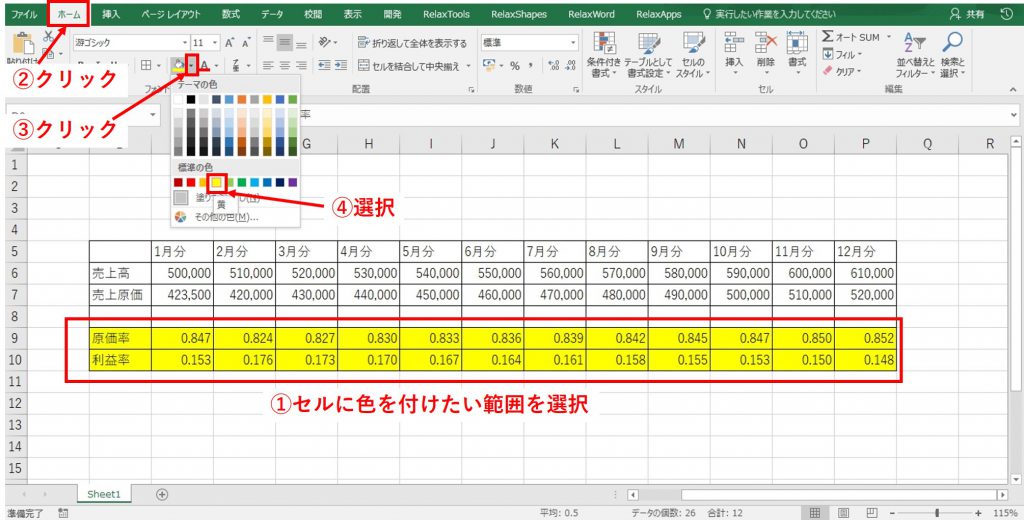Click the Delete cells icon

(x=766, y=44)
